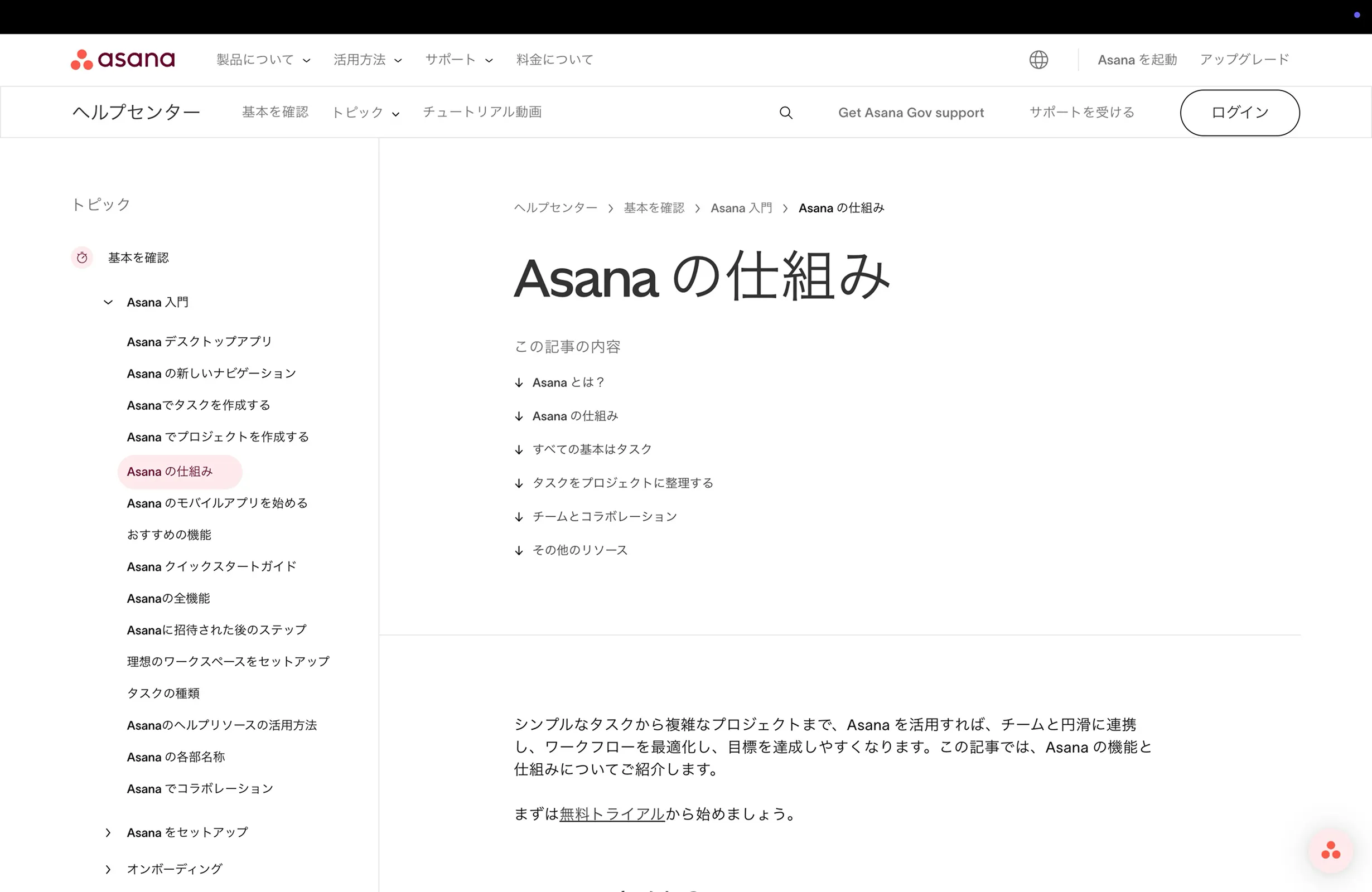Open Asanaに招待された後のステップ sidebar item
The image size is (1372, 892).
tap(217, 630)
